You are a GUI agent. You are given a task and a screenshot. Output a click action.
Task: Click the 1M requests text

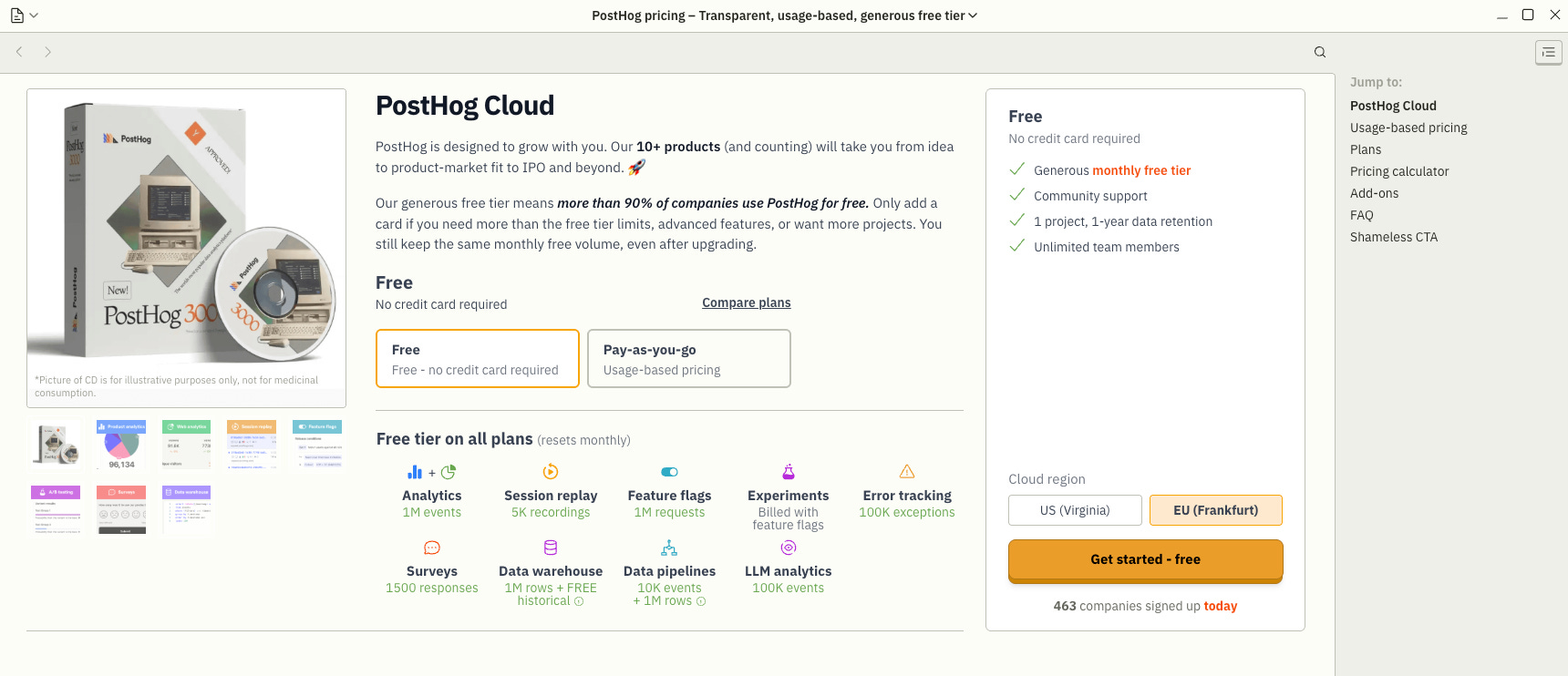[669, 512]
